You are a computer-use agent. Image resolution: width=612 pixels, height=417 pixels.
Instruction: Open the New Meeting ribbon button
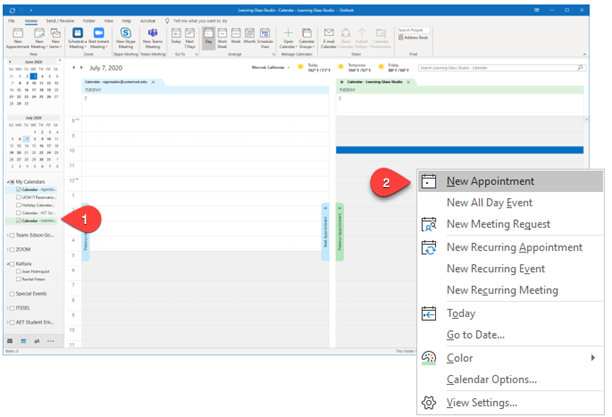tap(39, 38)
